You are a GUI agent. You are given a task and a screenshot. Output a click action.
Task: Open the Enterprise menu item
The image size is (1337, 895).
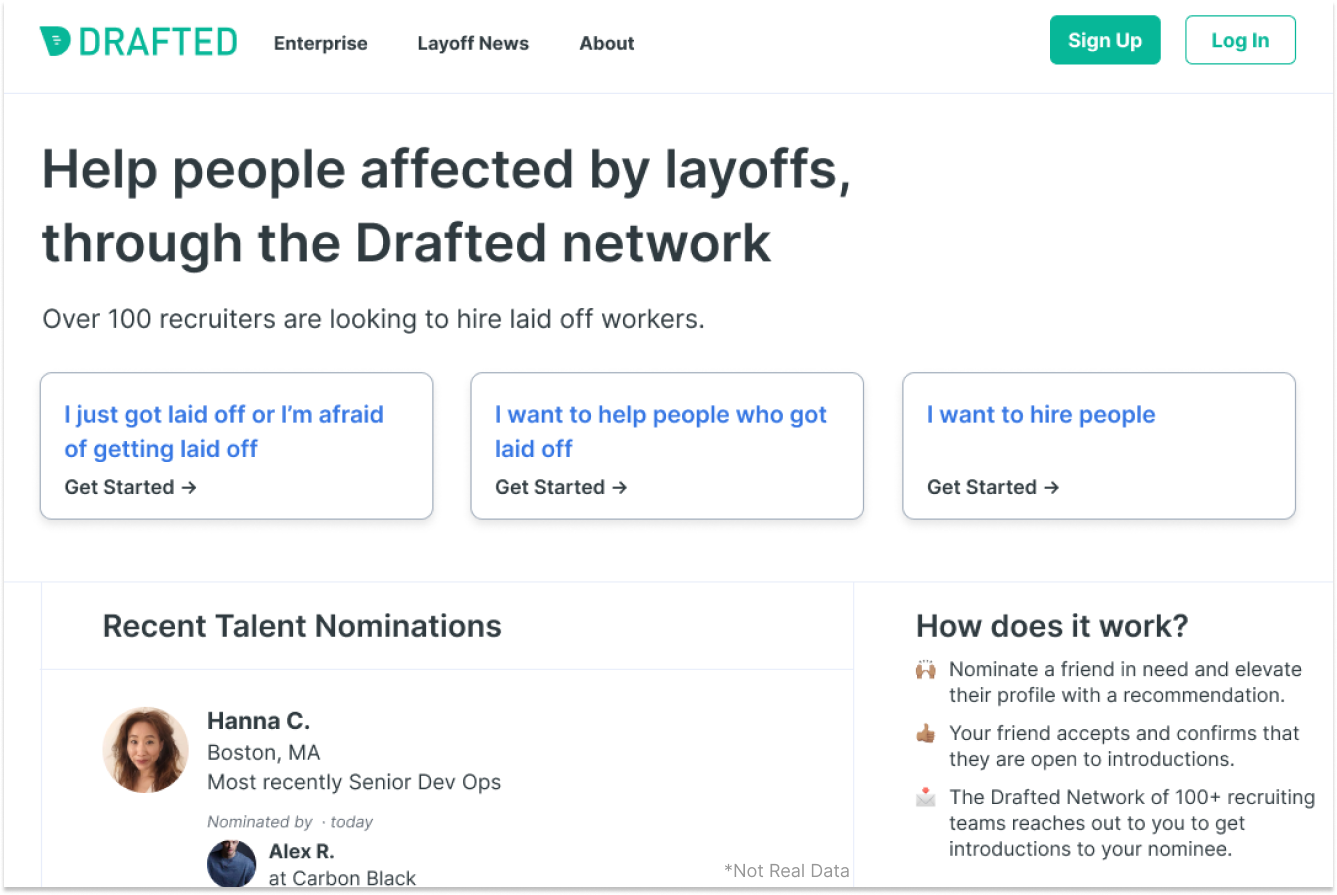click(x=320, y=43)
